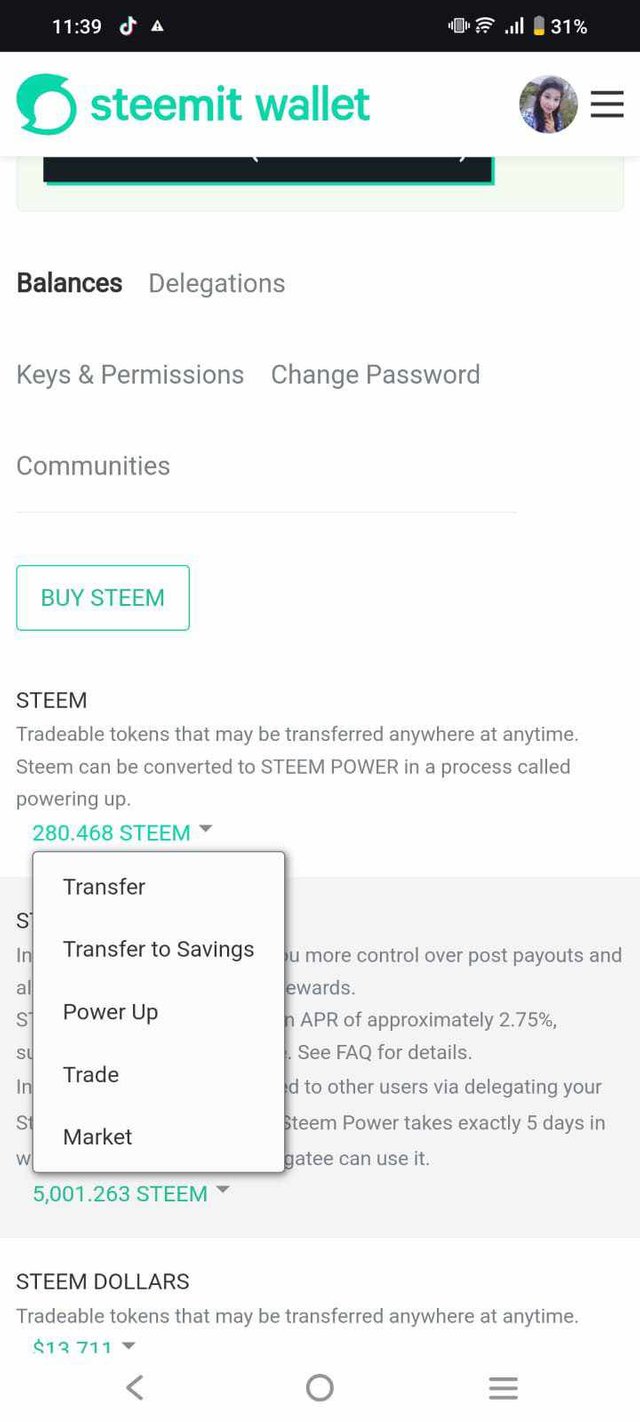Expand the 5,001.263 STEEM dropdown

coord(131,1193)
